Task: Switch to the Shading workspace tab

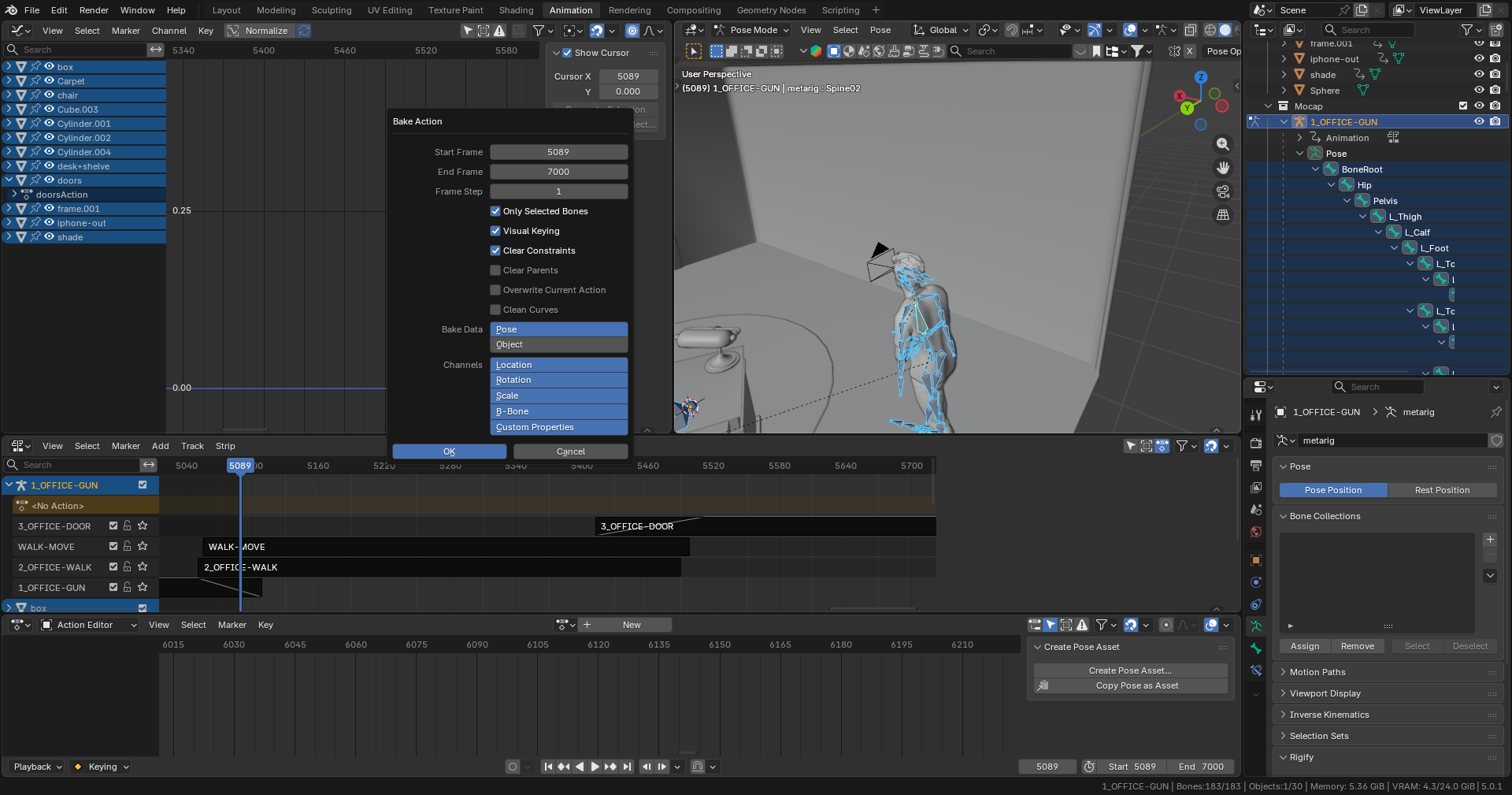Action: [x=516, y=10]
